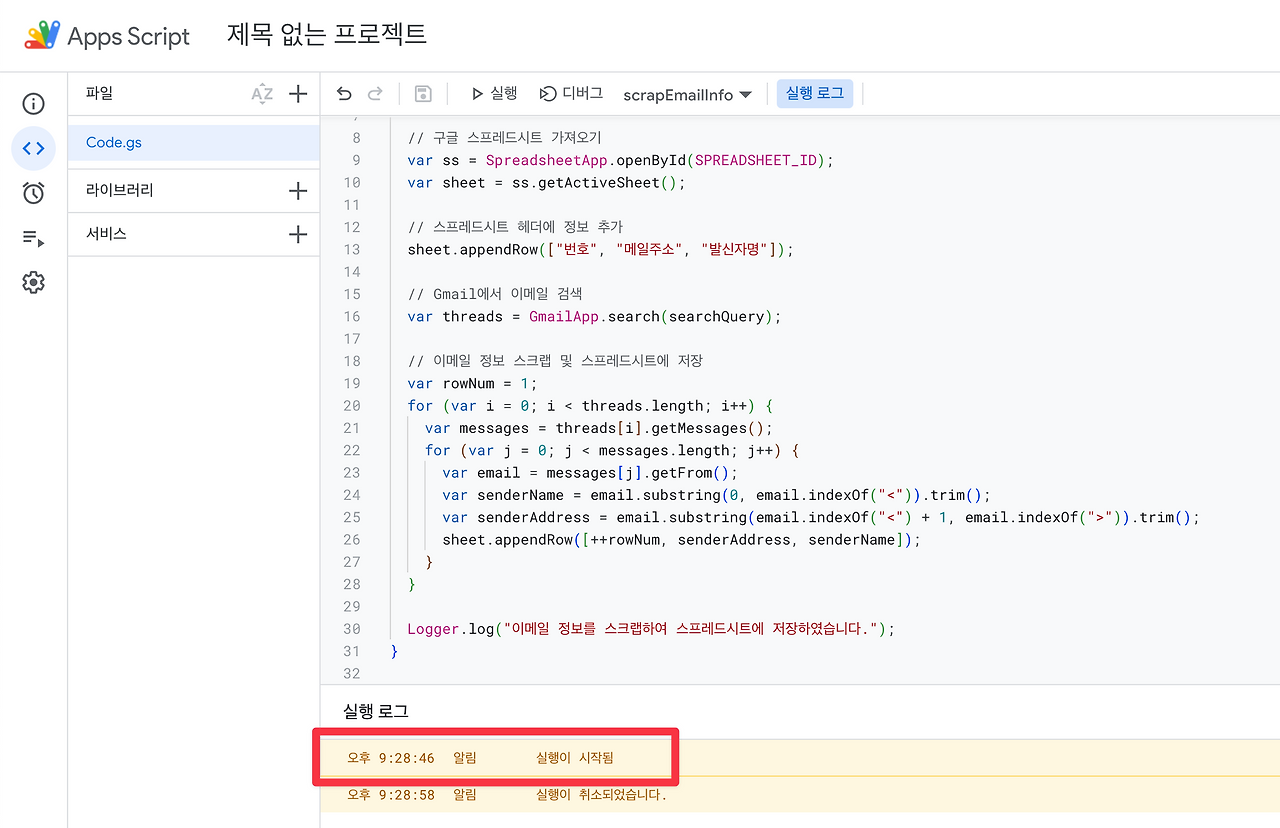Add a library with the plus button

tap(298, 190)
